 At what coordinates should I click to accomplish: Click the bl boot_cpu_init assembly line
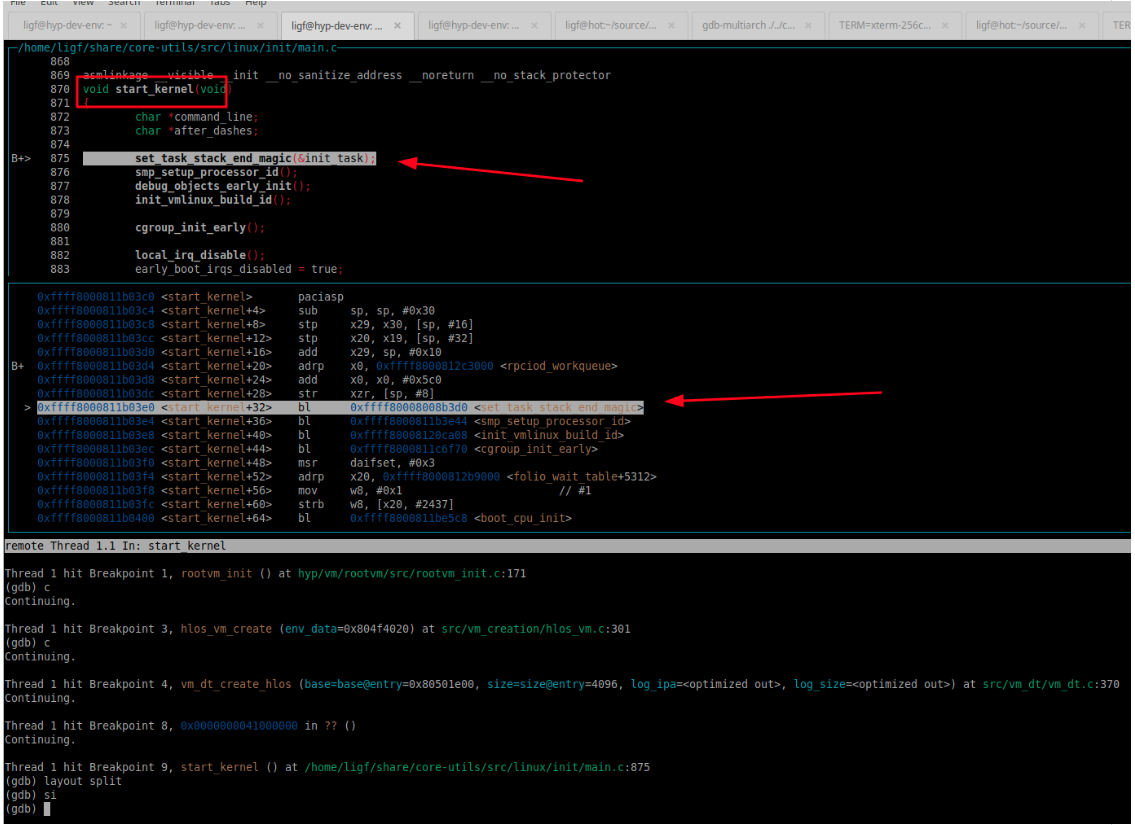pyautogui.click(x=305, y=518)
